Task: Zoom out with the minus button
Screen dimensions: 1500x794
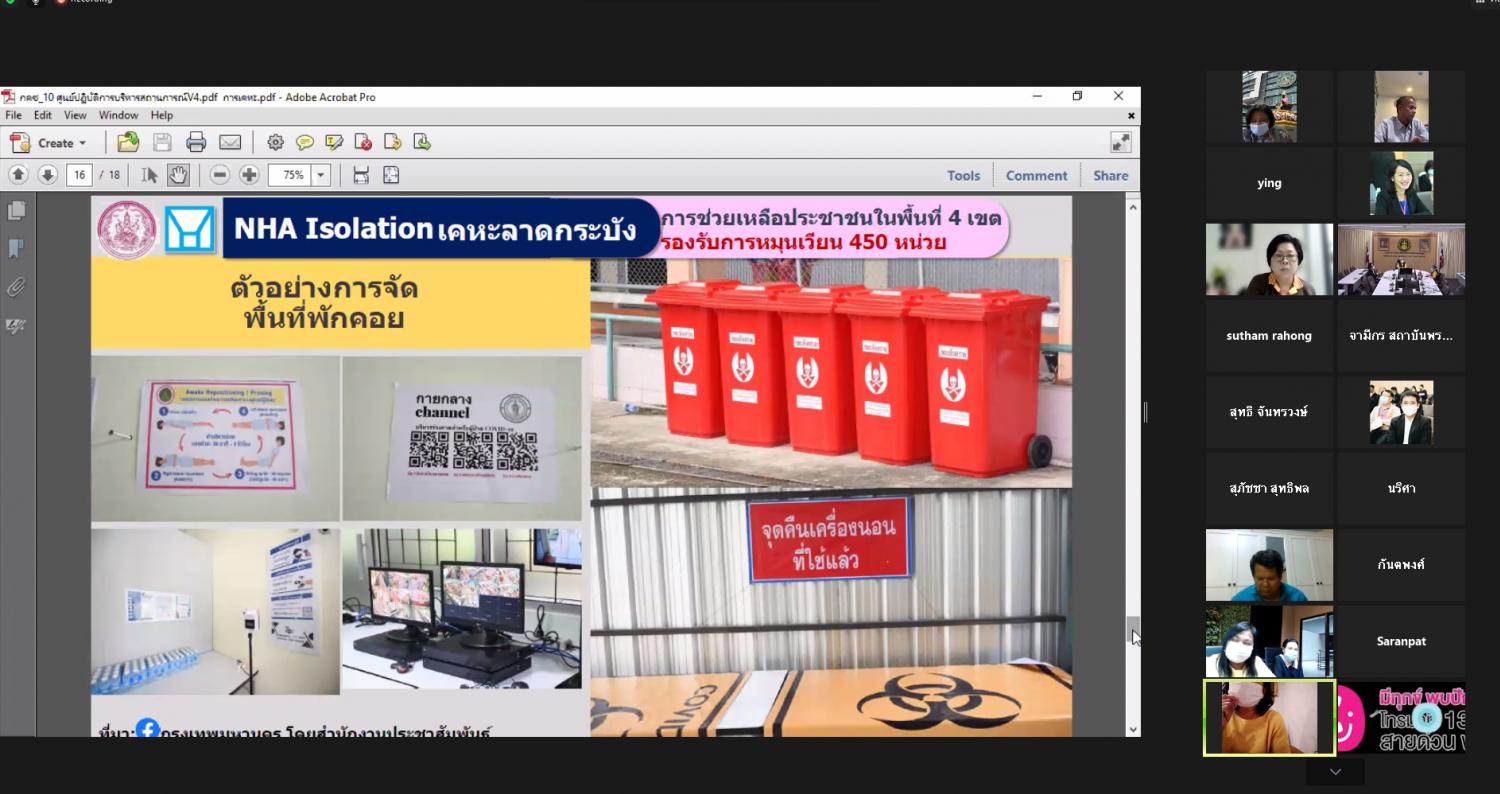Action: [x=220, y=175]
